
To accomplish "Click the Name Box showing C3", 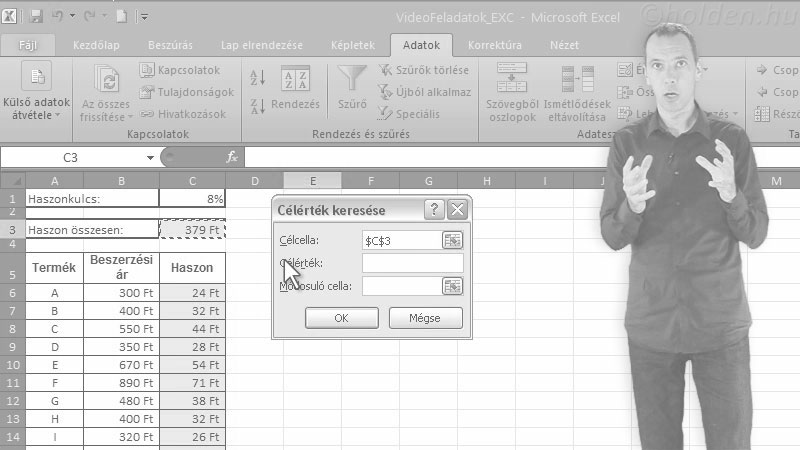I will 71,158.
